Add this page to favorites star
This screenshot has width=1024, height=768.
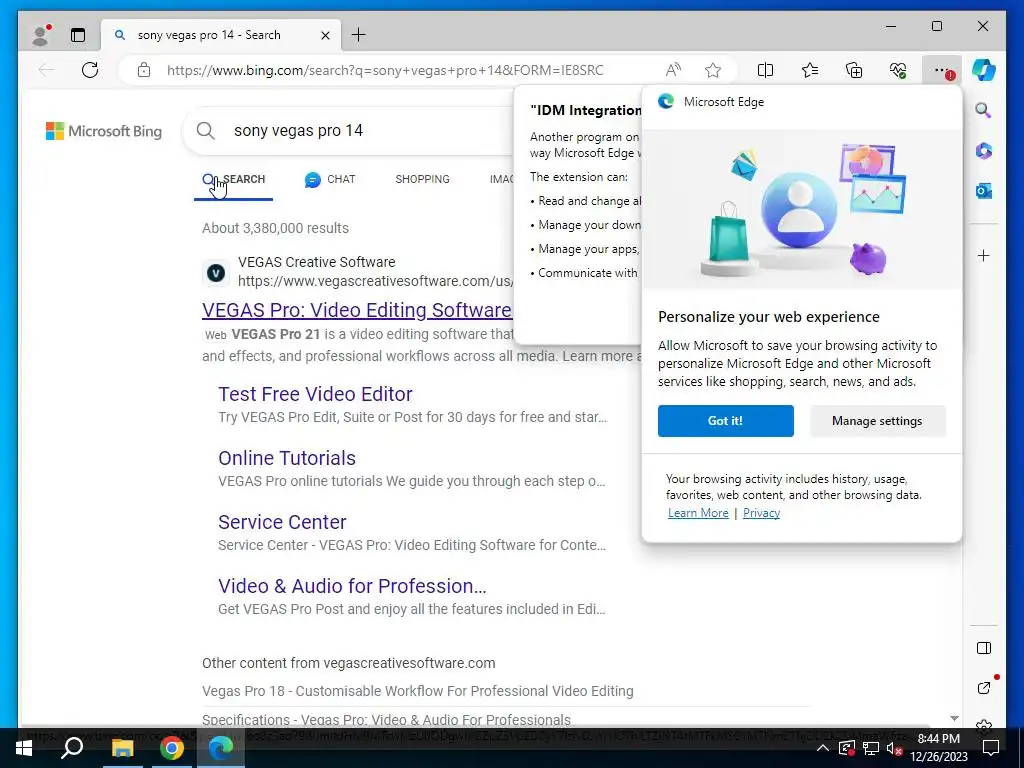712,70
